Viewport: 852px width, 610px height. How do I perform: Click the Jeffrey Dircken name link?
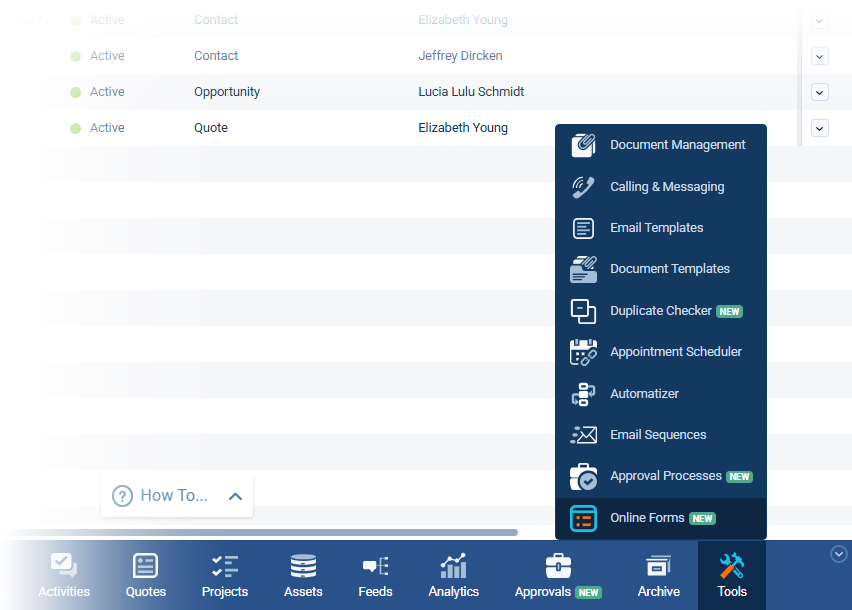(x=460, y=56)
